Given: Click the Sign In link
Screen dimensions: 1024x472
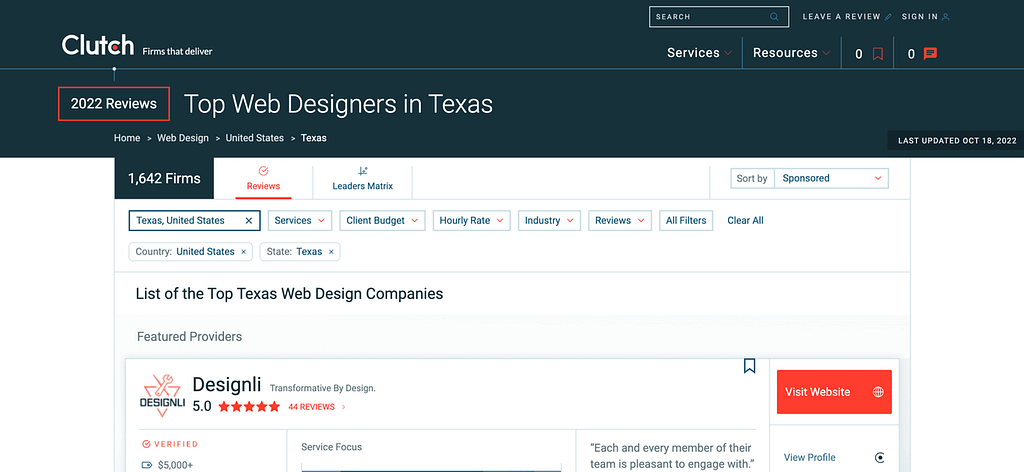Looking at the screenshot, I should (920, 17).
